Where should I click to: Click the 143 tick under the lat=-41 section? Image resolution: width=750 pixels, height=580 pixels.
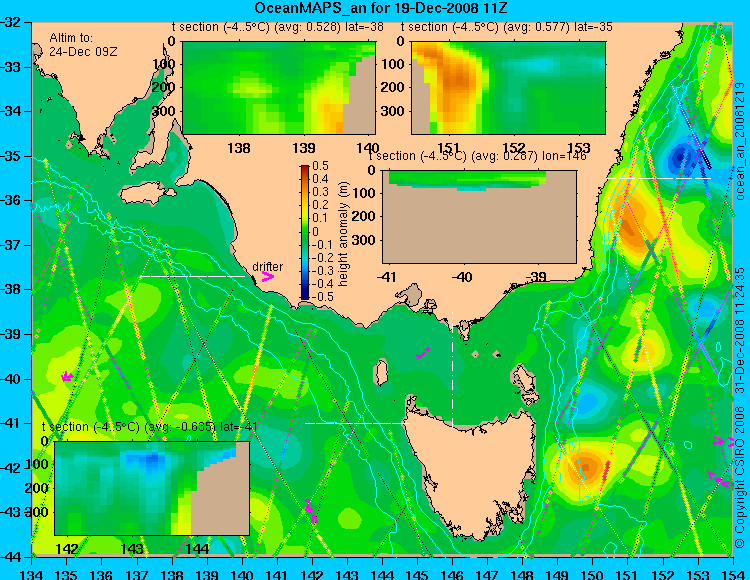tap(132, 548)
